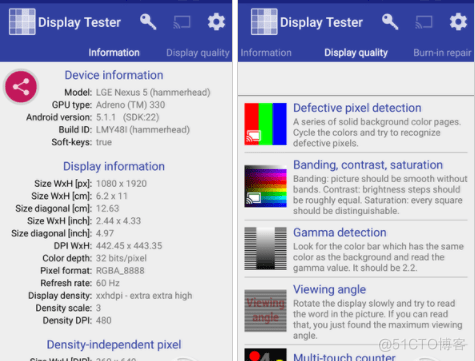
Task: Tap the cast icon in right screen header
Action: coord(424,22)
